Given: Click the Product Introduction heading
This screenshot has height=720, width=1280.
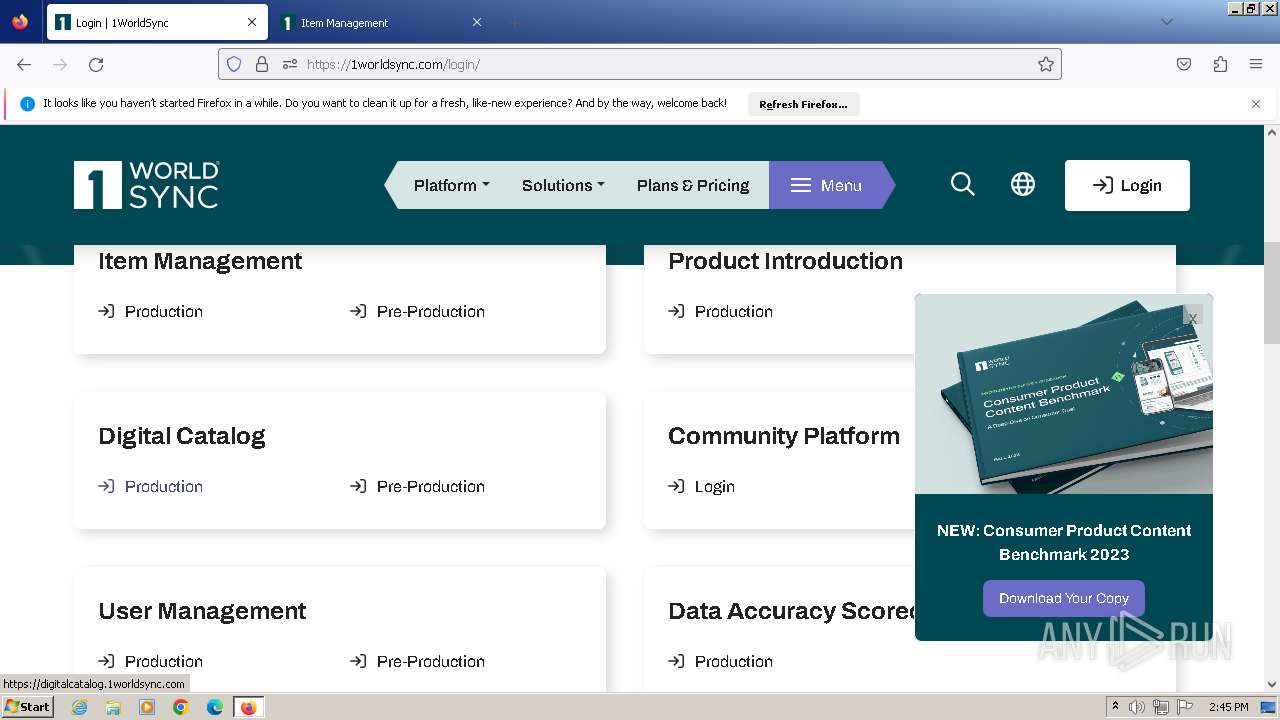Looking at the screenshot, I should click(x=785, y=261).
